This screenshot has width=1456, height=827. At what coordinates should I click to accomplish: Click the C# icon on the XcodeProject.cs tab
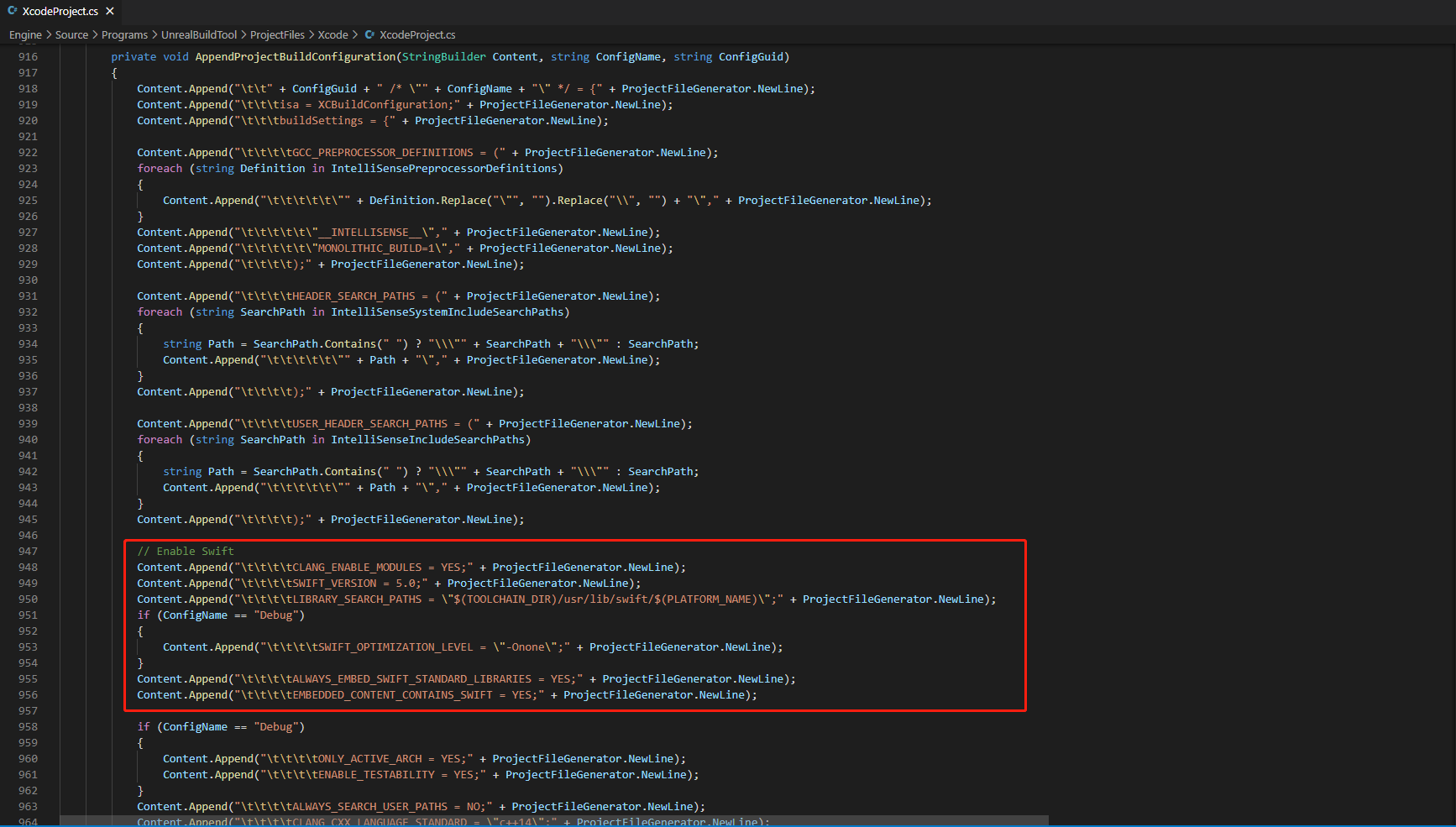11,11
